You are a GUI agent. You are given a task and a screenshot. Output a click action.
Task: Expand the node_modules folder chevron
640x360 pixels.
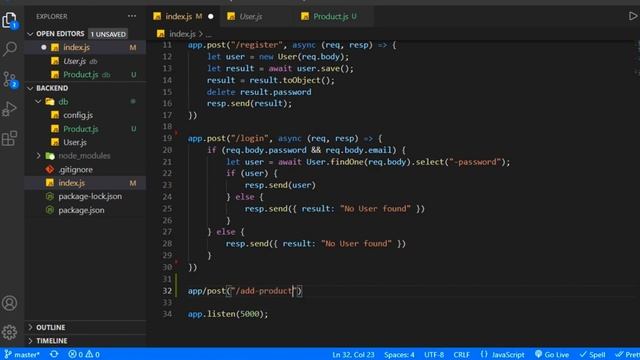[38, 156]
